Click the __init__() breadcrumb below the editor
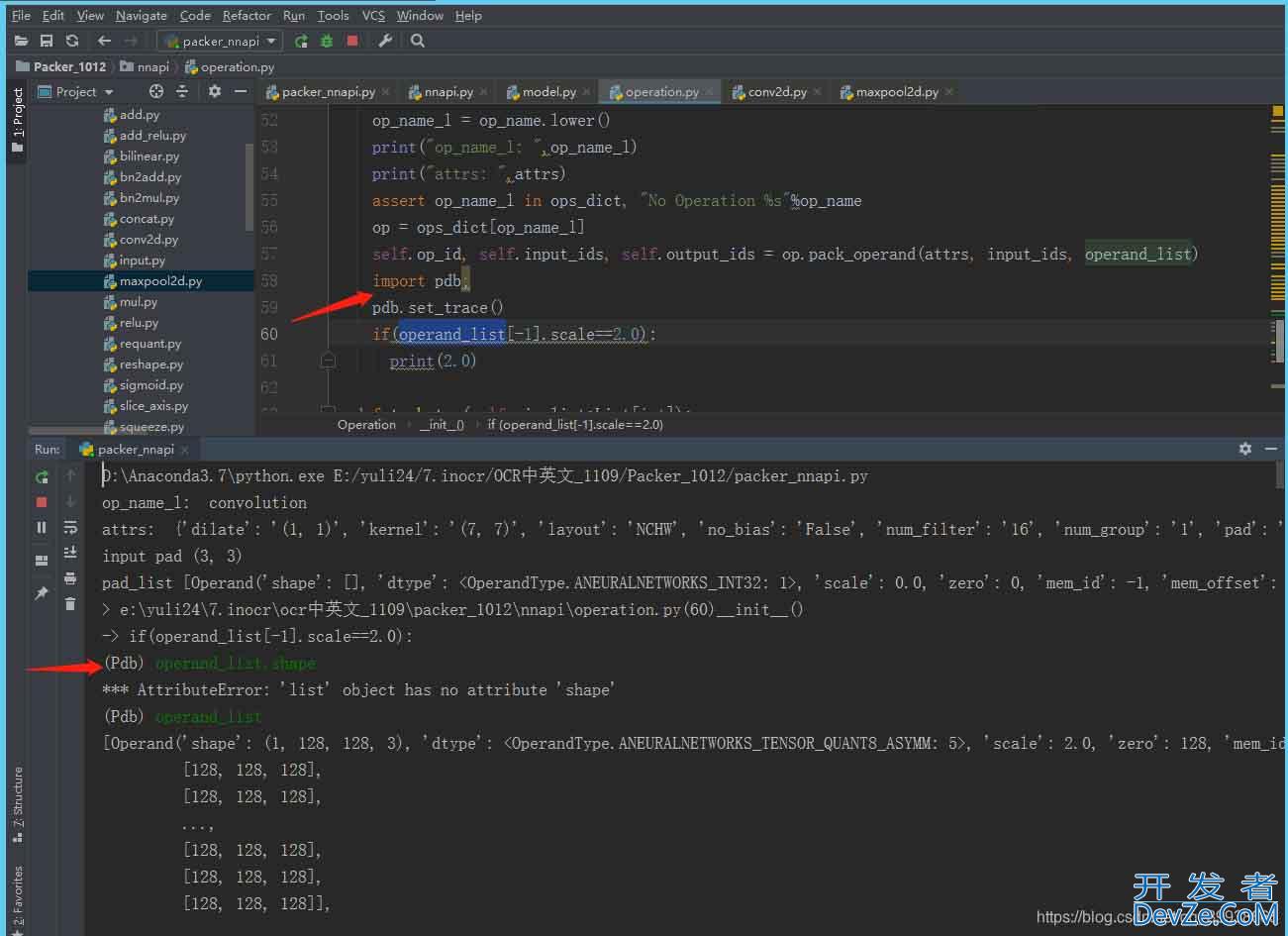 click(442, 424)
